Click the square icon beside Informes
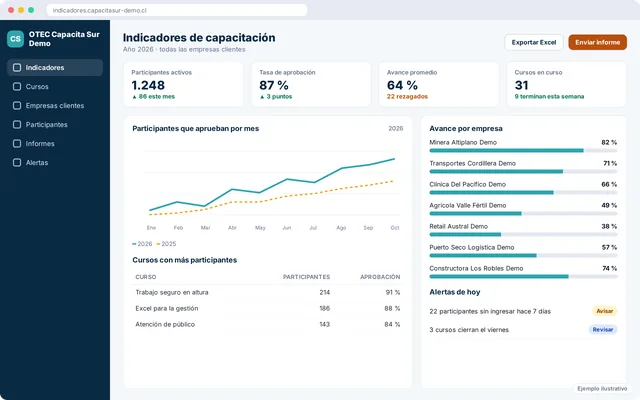The height and width of the screenshot is (400, 640). coord(17,143)
